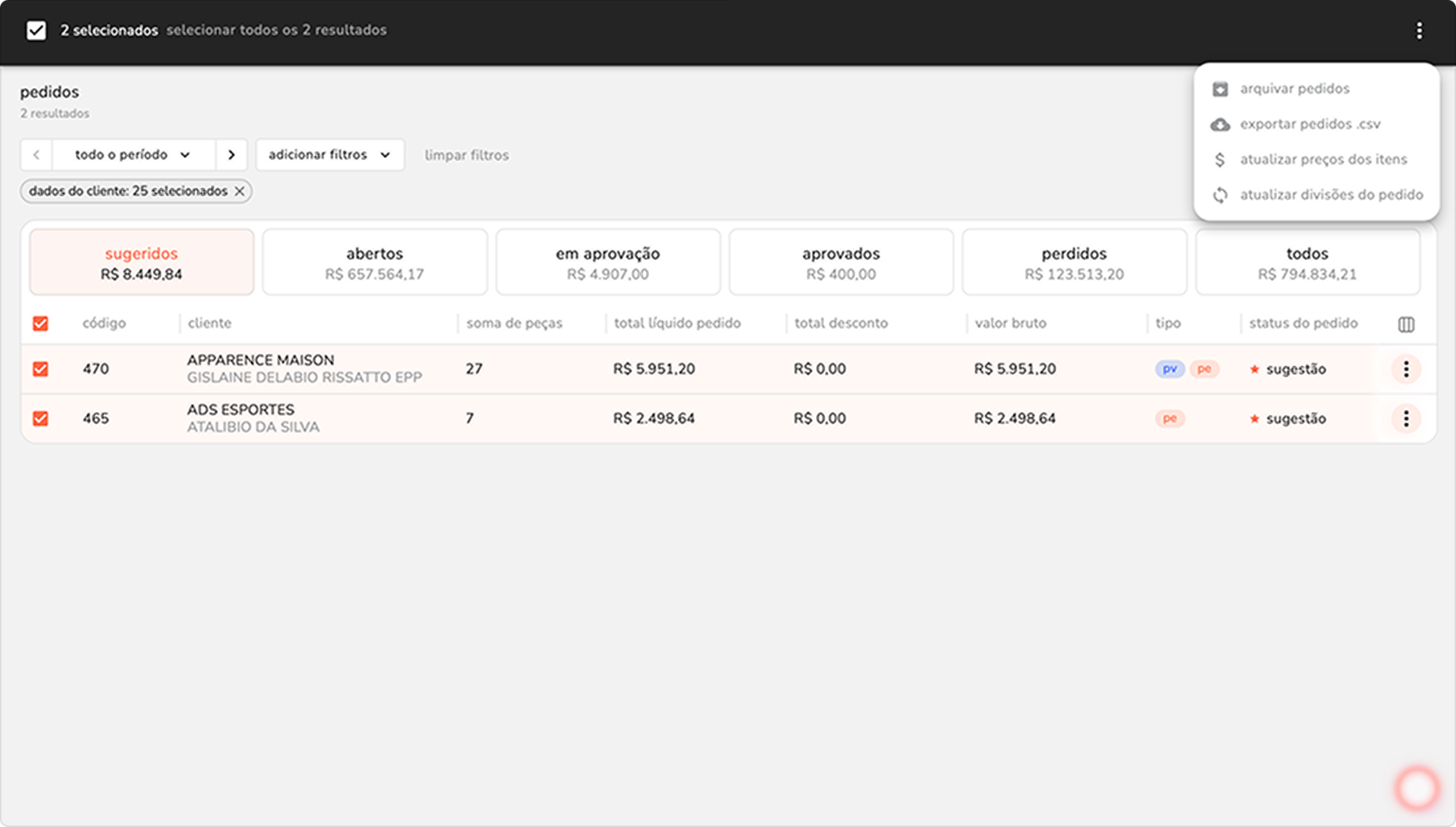Uncheck order 470 row checkbox
Viewport: 1456px width, 827px height.
pos(41,369)
